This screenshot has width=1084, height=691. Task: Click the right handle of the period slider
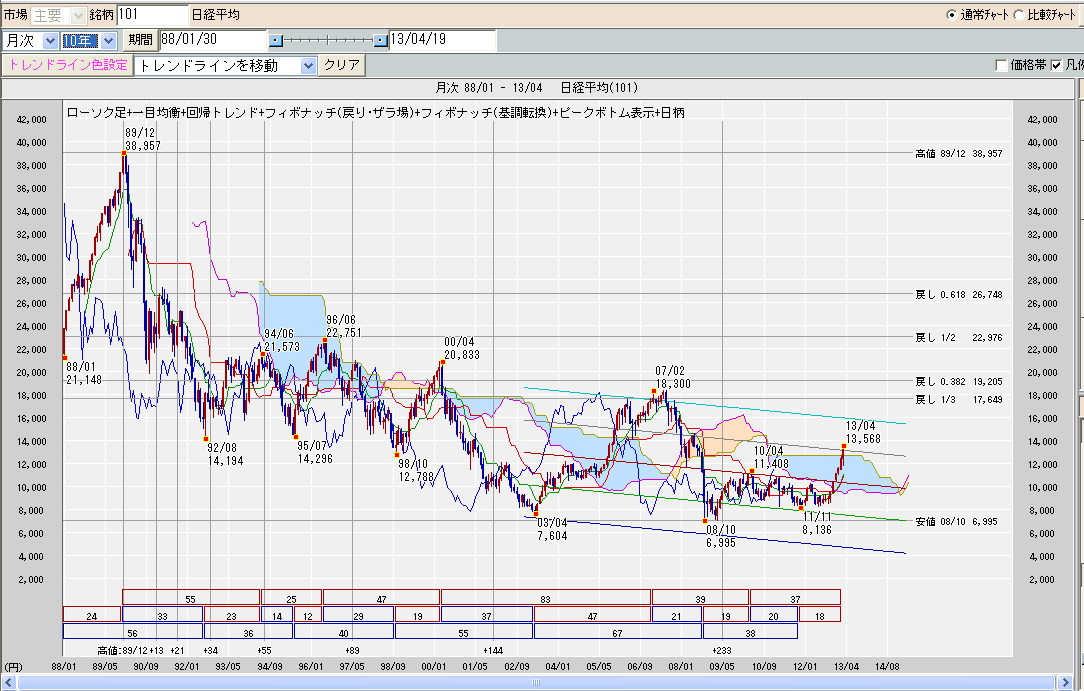380,41
